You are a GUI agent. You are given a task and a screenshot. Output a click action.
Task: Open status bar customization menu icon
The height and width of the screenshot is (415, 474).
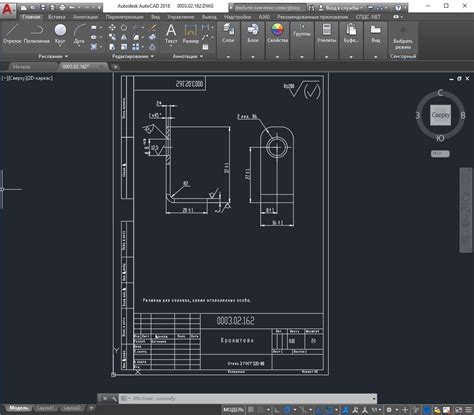click(x=469, y=410)
